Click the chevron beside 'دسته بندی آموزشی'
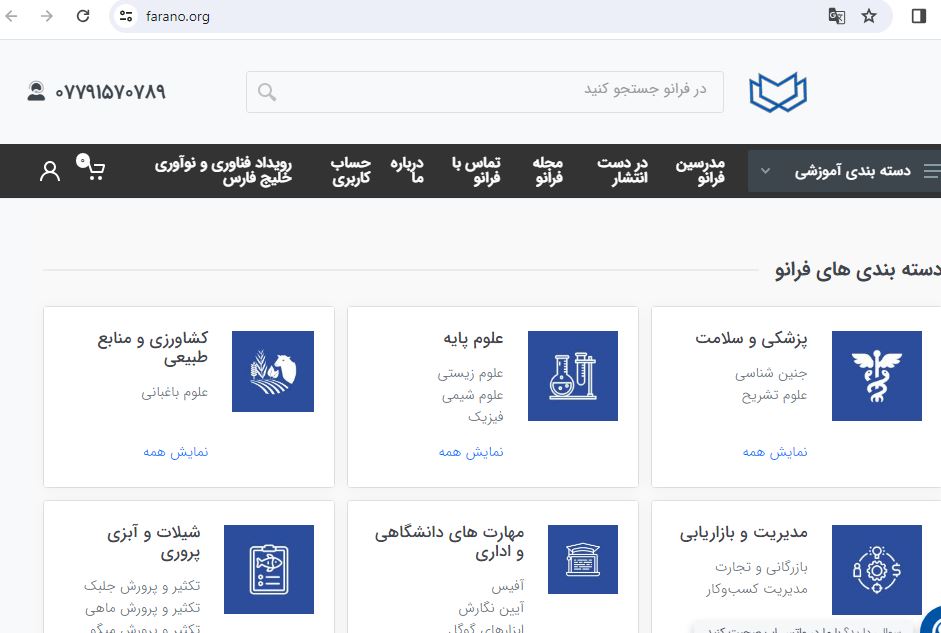This screenshot has width=941, height=633. (765, 171)
